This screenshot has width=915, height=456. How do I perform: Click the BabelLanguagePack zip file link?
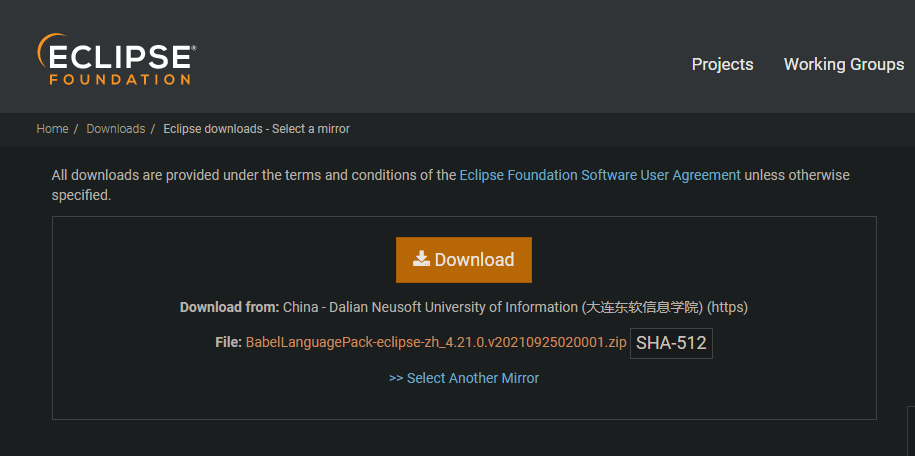pos(436,343)
